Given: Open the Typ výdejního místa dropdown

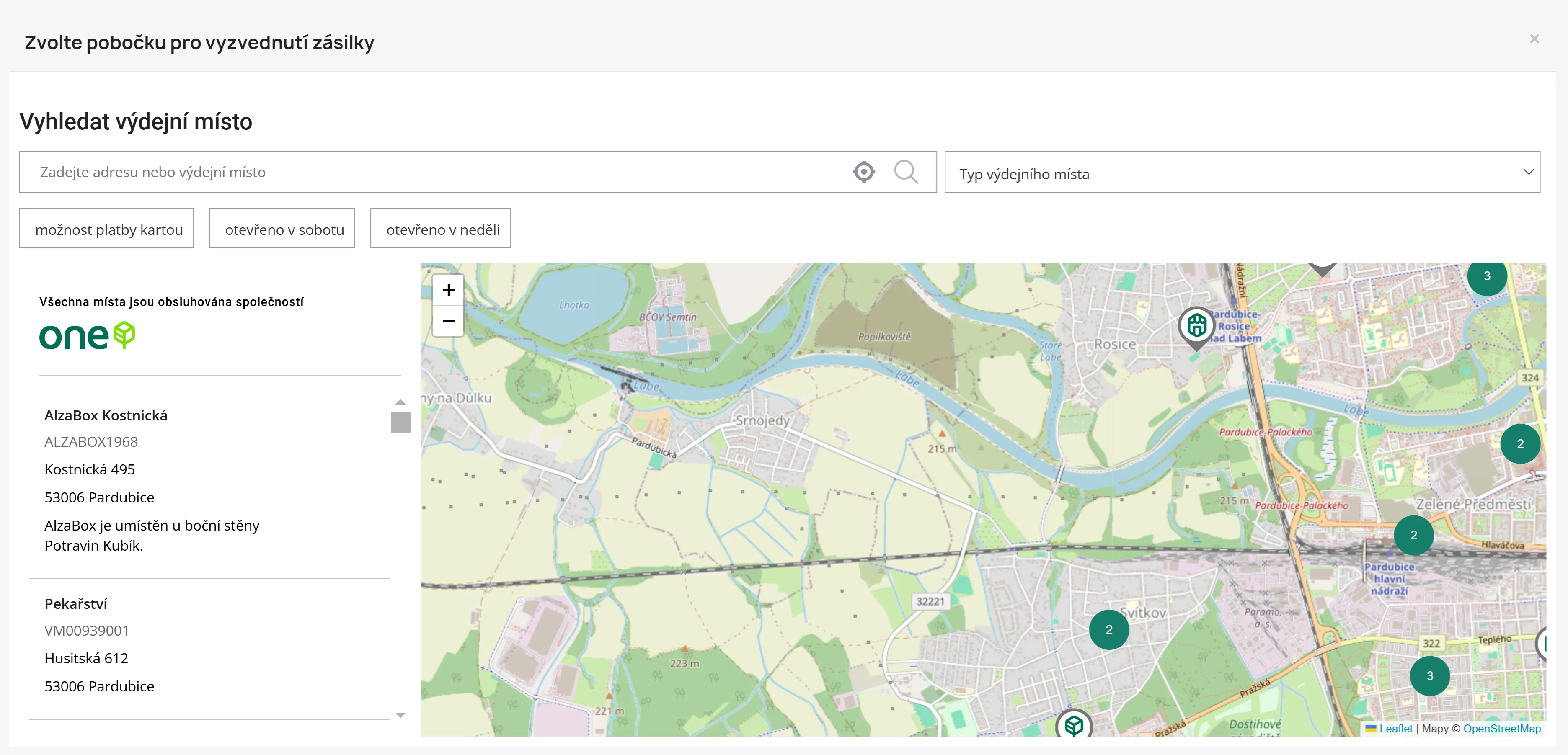Looking at the screenshot, I should coord(1242,173).
